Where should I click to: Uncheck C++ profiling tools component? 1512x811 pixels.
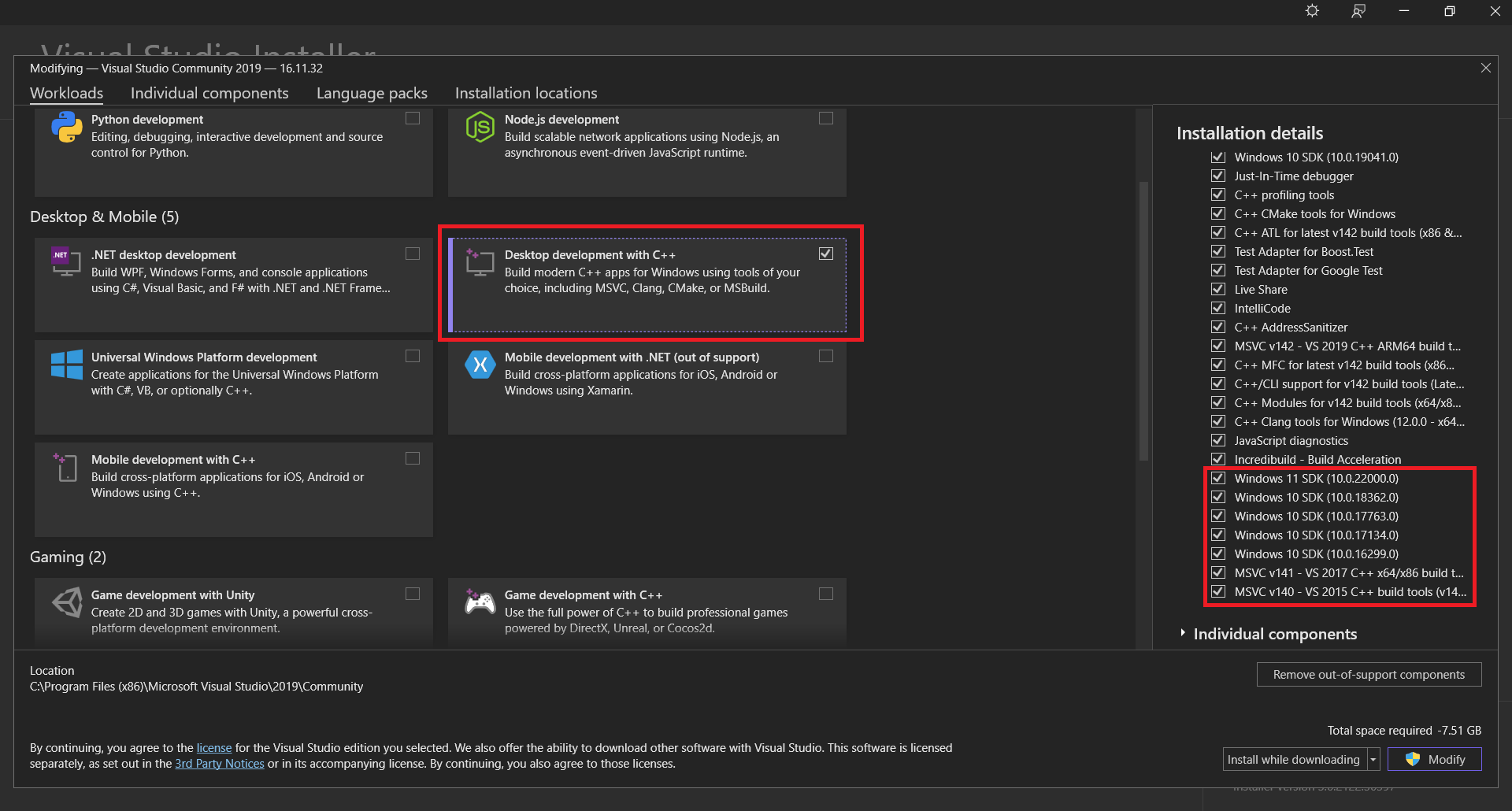pos(1218,194)
